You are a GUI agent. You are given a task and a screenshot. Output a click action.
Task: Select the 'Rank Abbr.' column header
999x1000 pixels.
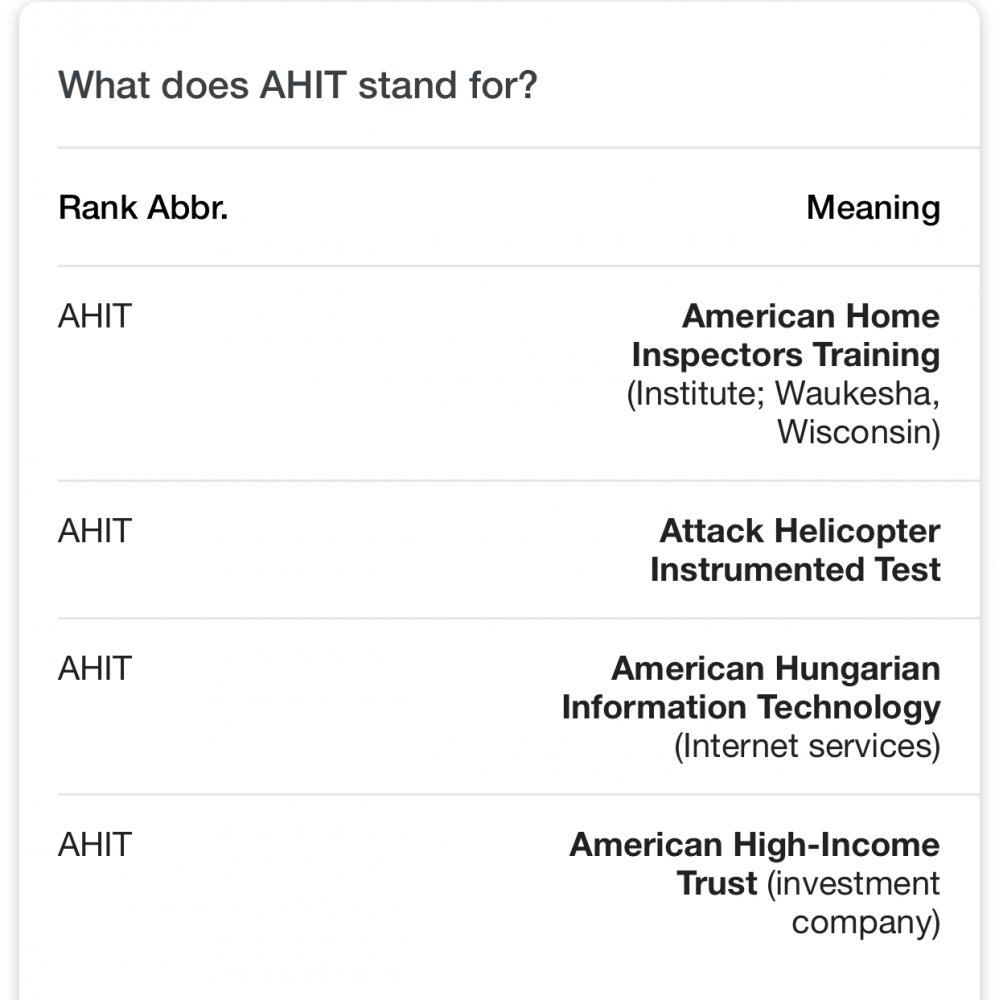pyautogui.click(x=143, y=208)
